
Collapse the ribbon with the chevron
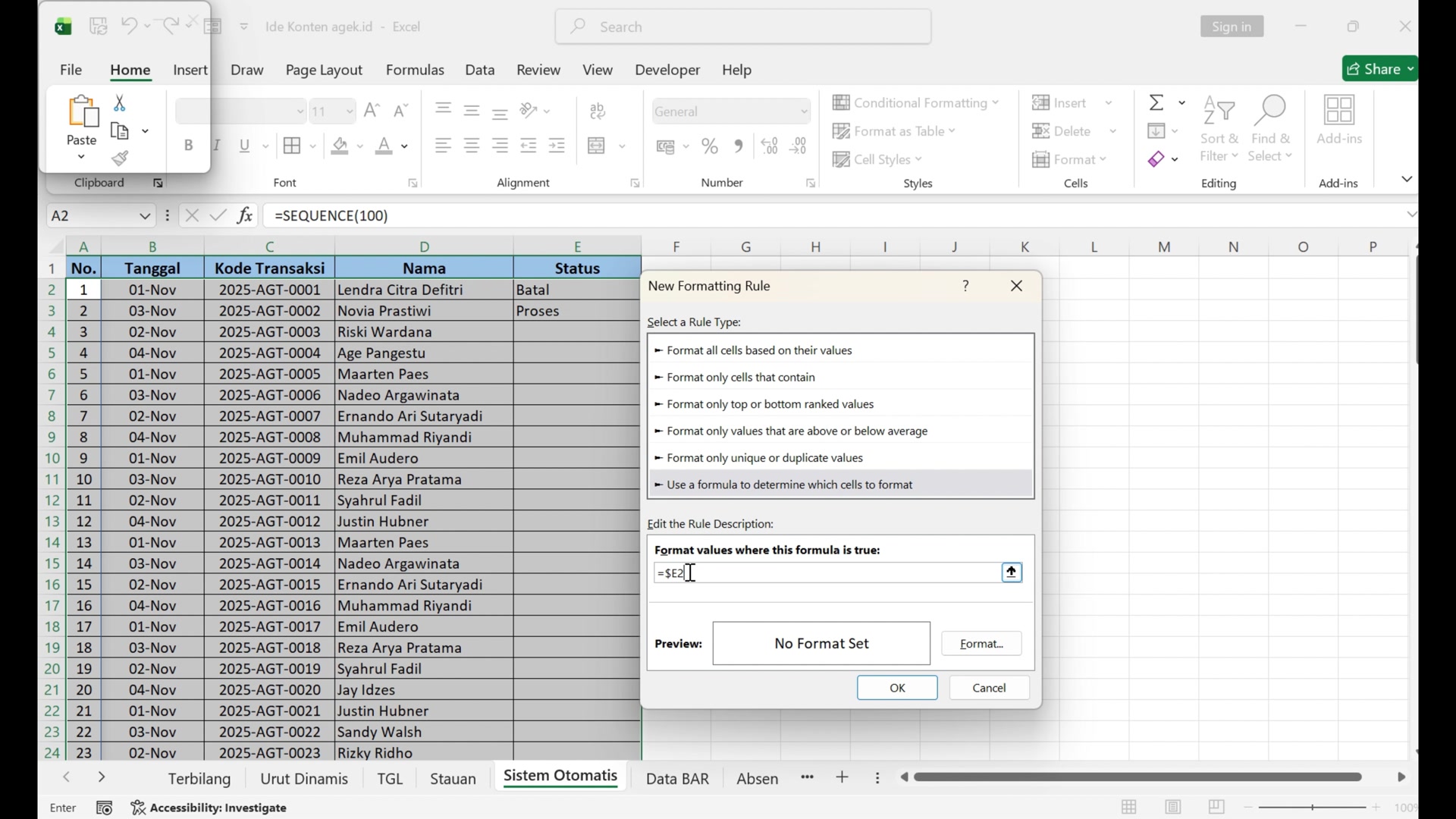pyautogui.click(x=1407, y=180)
